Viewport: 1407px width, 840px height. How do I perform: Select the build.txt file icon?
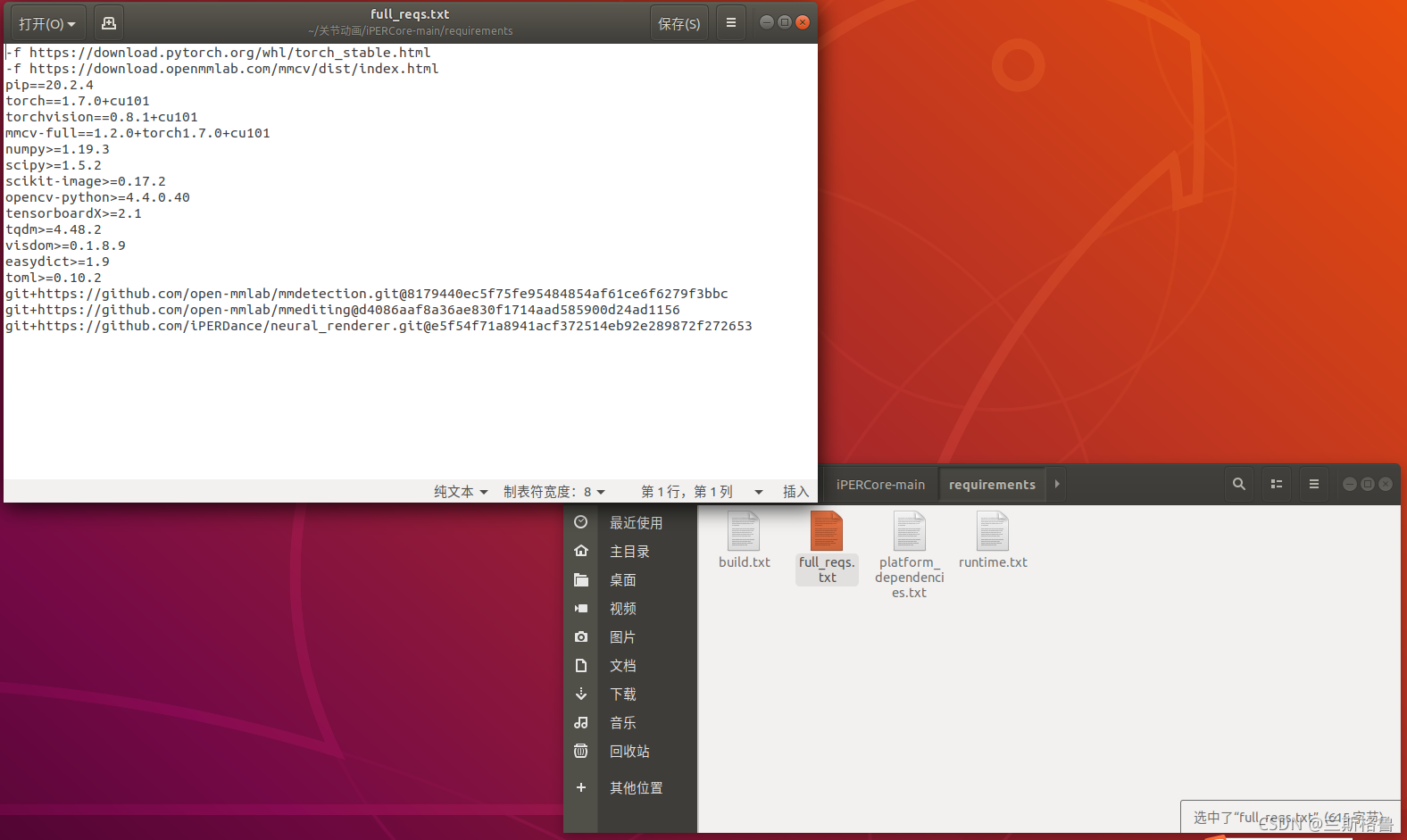(x=744, y=530)
